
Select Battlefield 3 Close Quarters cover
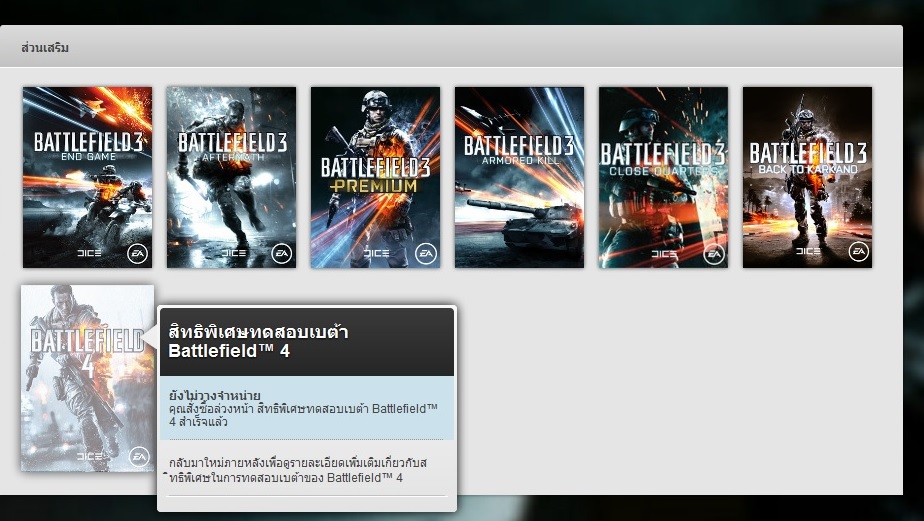pos(664,177)
